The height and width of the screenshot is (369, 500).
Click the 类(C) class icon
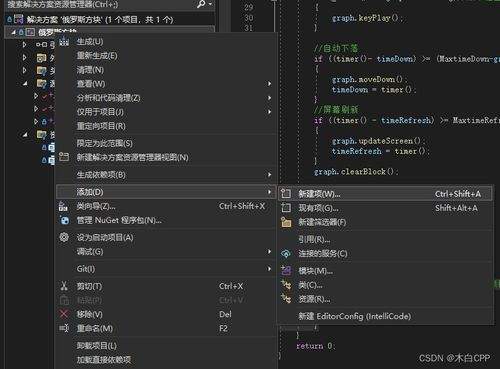point(286,285)
